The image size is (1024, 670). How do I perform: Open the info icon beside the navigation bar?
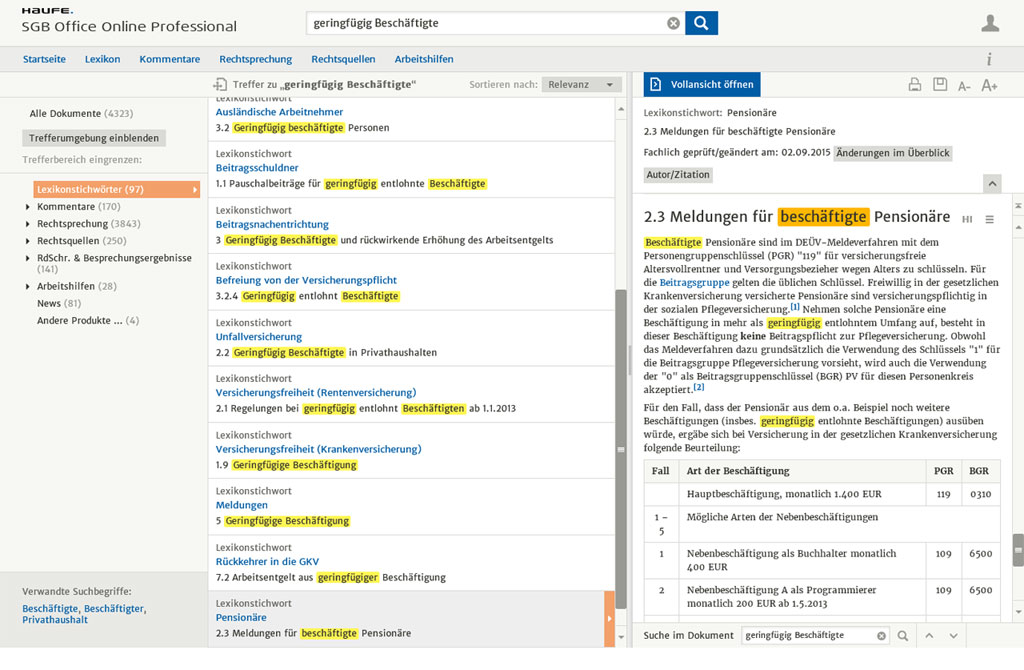coord(988,59)
